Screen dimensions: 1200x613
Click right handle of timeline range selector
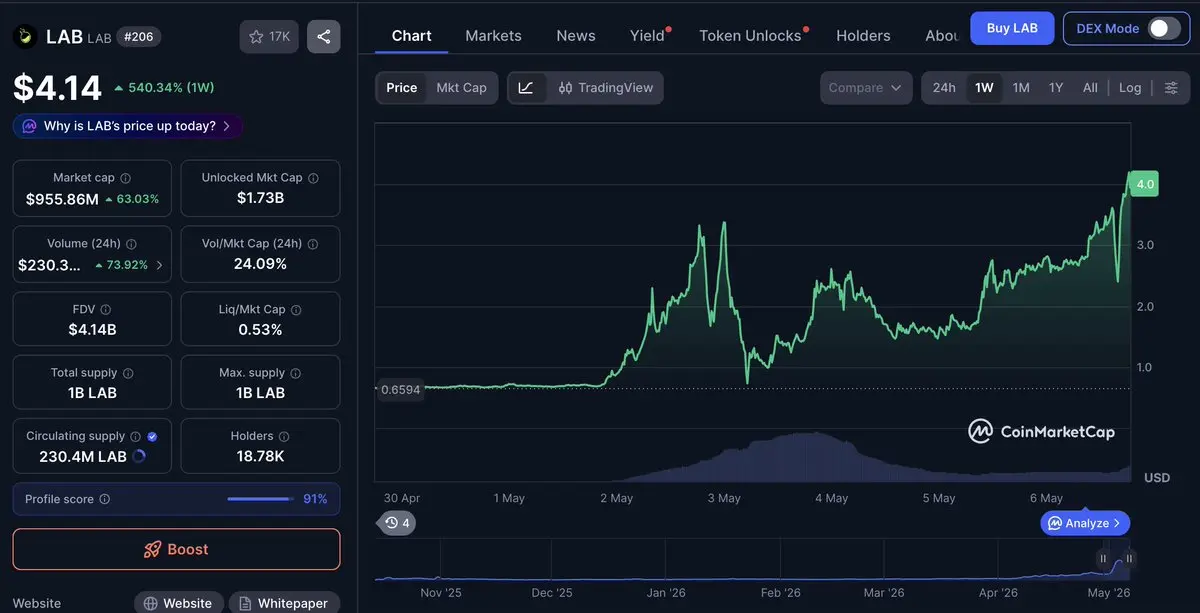(1129, 559)
